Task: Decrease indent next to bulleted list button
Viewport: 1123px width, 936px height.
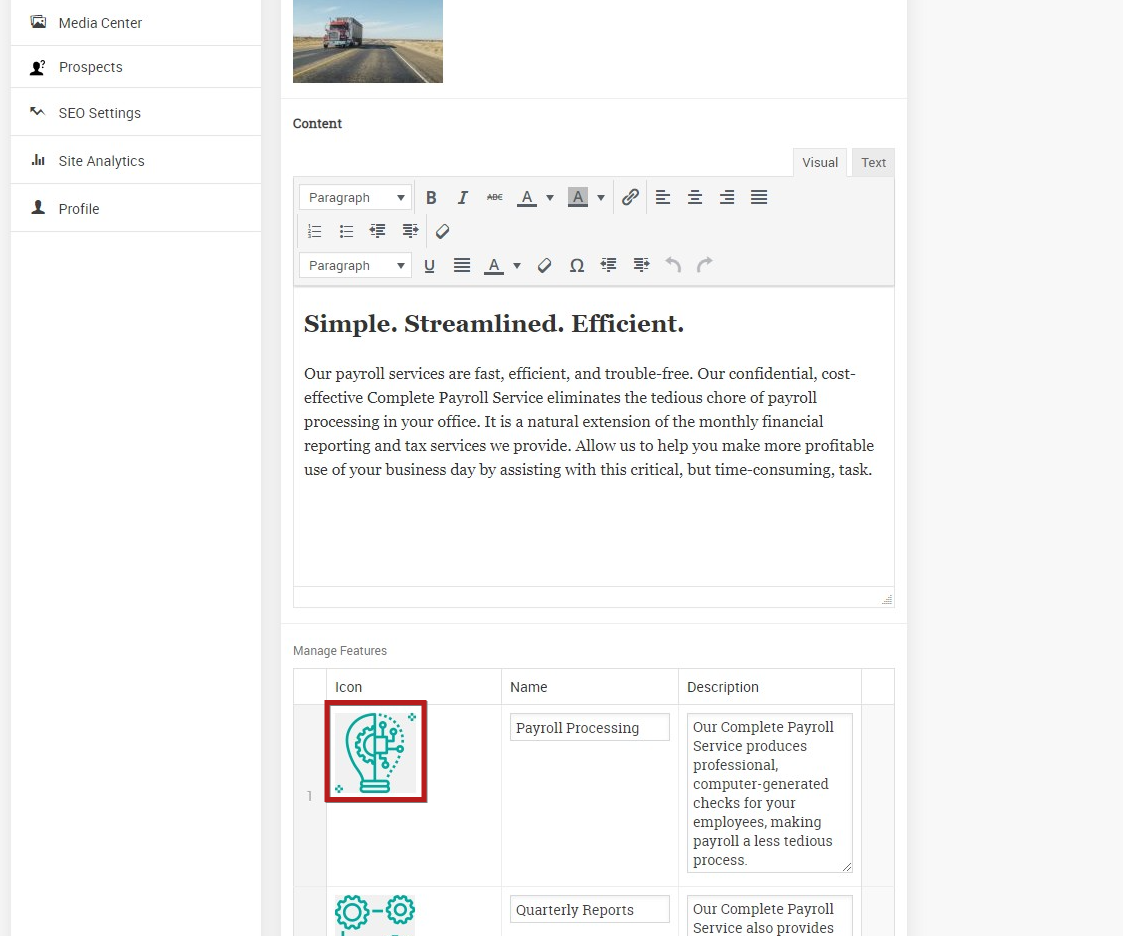Action: [377, 231]
